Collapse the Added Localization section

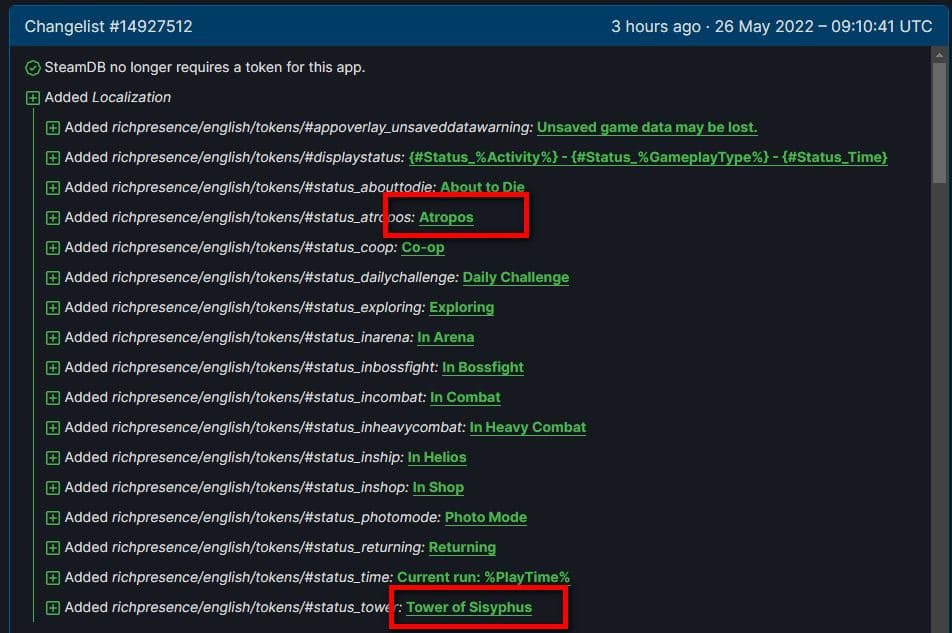tap(33, 98)
